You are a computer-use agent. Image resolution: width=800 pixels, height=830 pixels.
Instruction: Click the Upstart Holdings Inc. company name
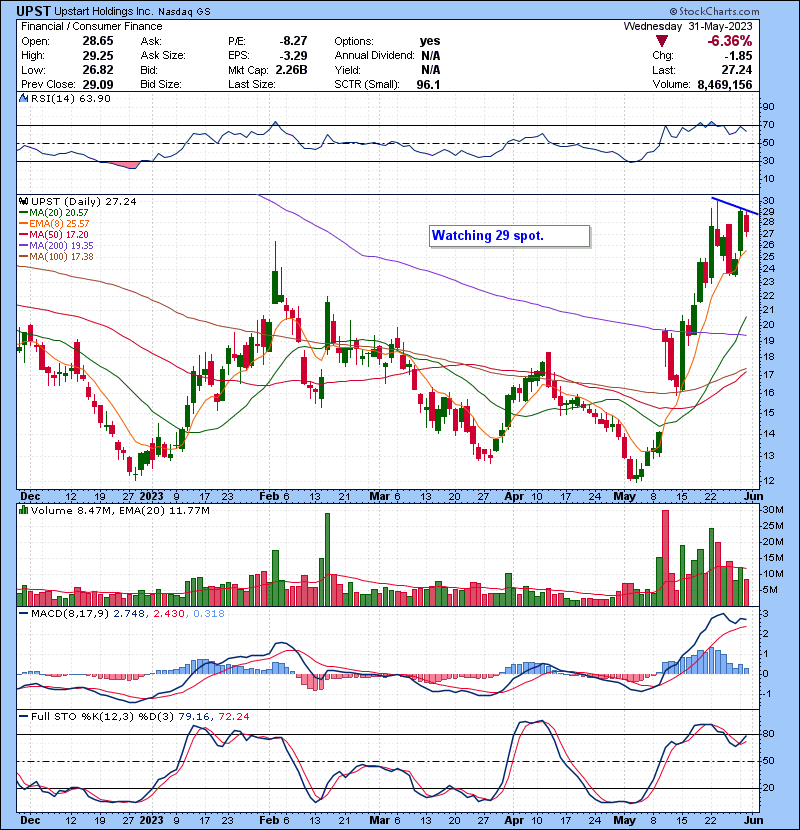(104, 12)
